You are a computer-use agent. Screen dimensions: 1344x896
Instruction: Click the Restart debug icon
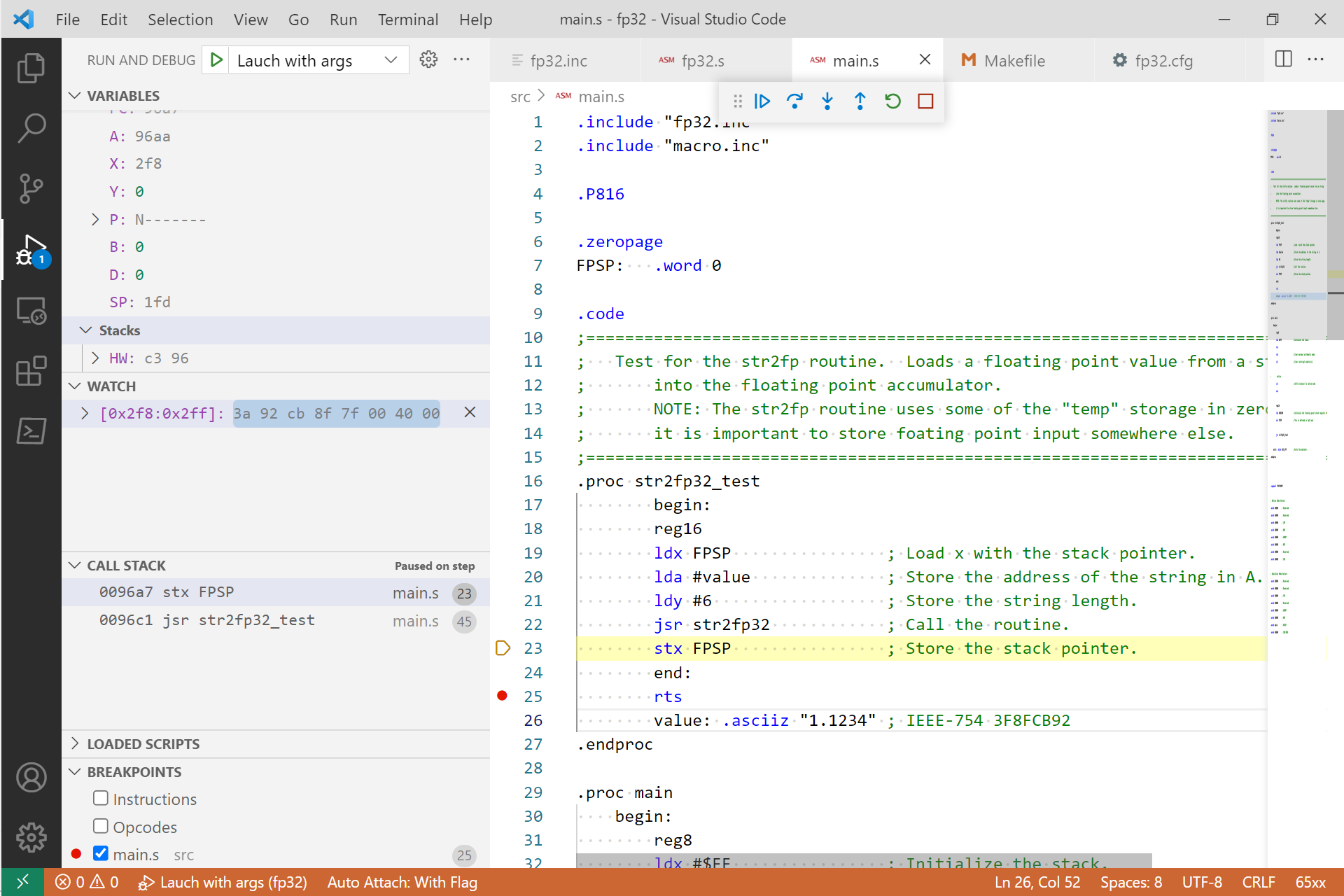pyautogui.click(x=892, y=101)
